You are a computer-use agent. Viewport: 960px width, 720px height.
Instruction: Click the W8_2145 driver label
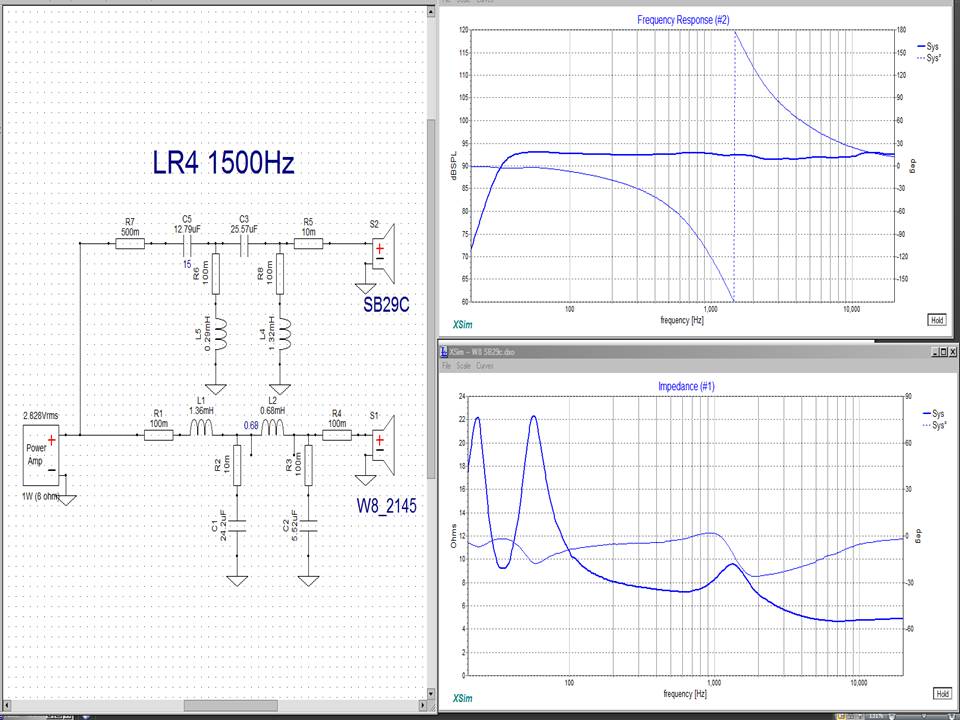coord(386,506)
